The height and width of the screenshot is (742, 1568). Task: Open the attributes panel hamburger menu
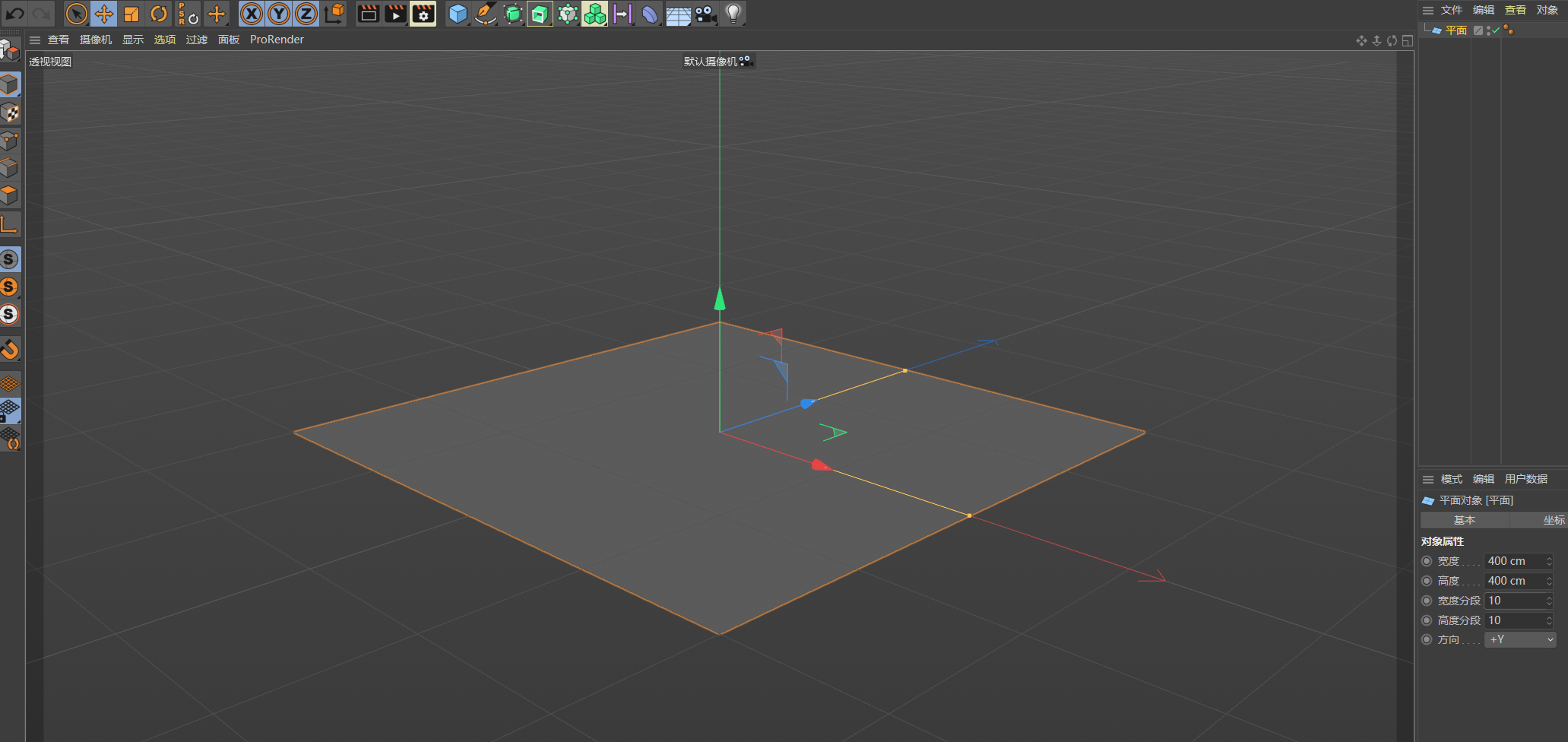tap(1428, 479)
